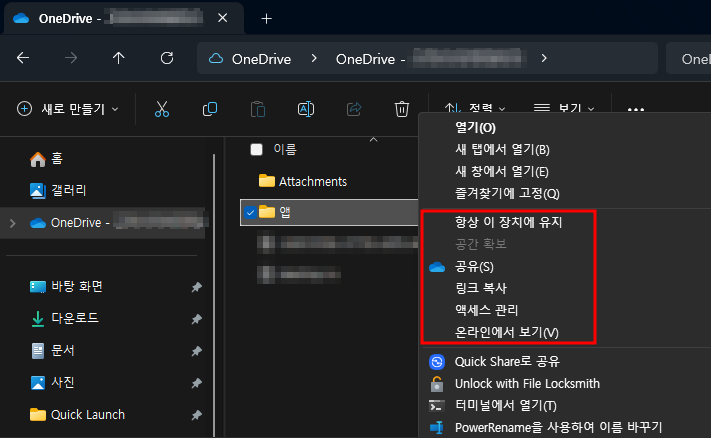Open 갤러리 in sidebar

pyautogui.click(x=58, y=190)
